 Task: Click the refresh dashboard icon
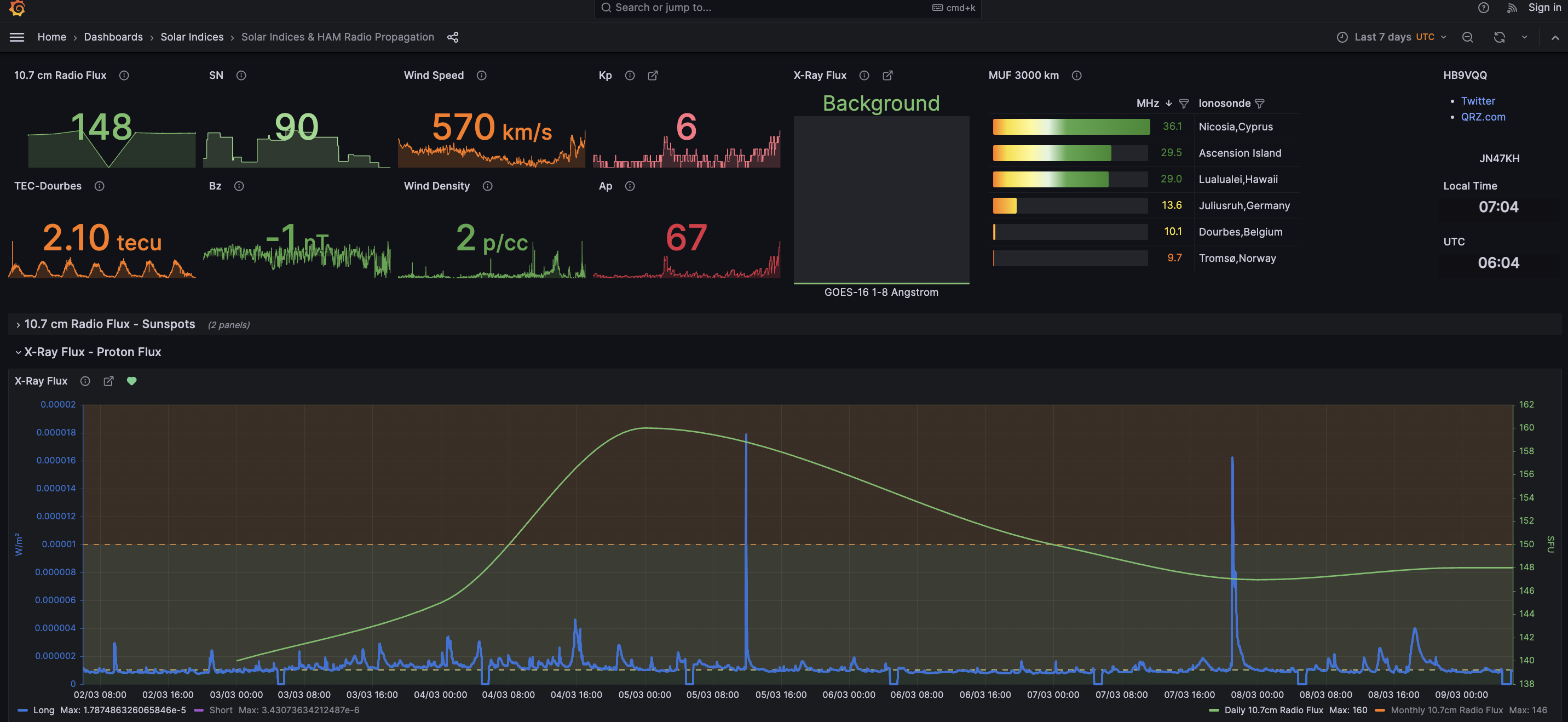coord(1498,37)
